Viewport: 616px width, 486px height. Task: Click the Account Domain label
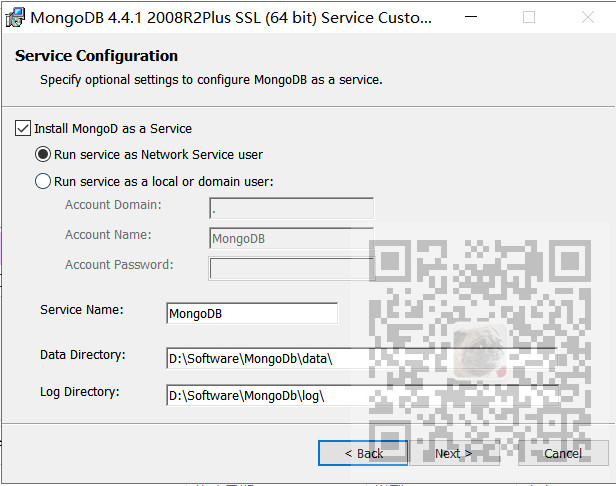pyautogui.click(x=113, y=205)
